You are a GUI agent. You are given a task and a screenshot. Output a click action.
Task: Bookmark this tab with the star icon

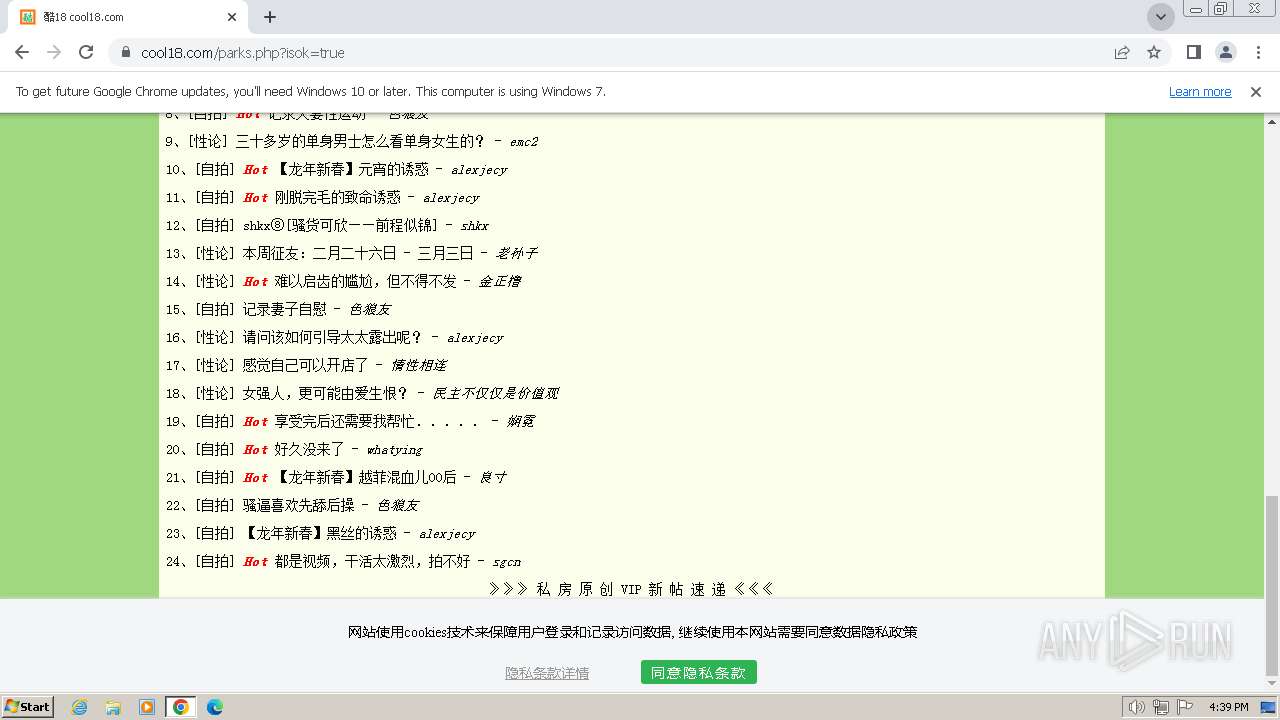pos(1154,52)
